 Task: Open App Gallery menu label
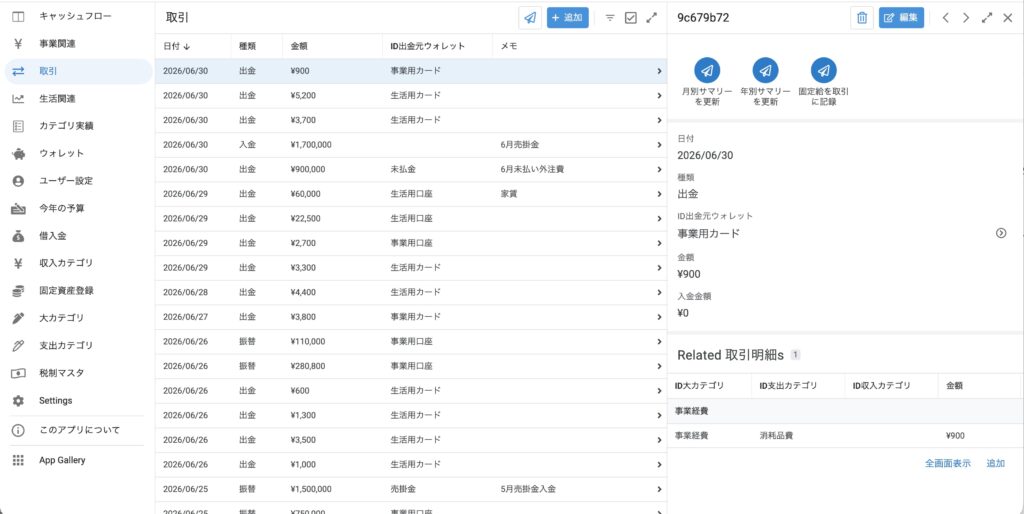tap(62, 460)
